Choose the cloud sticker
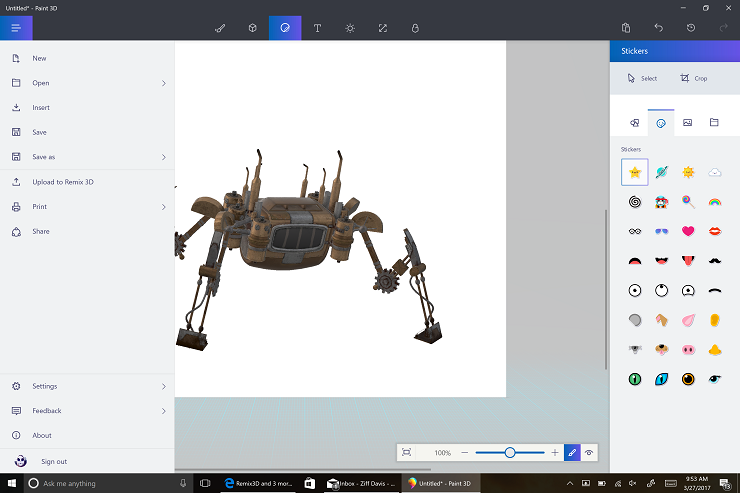 [x=715, y=172]
